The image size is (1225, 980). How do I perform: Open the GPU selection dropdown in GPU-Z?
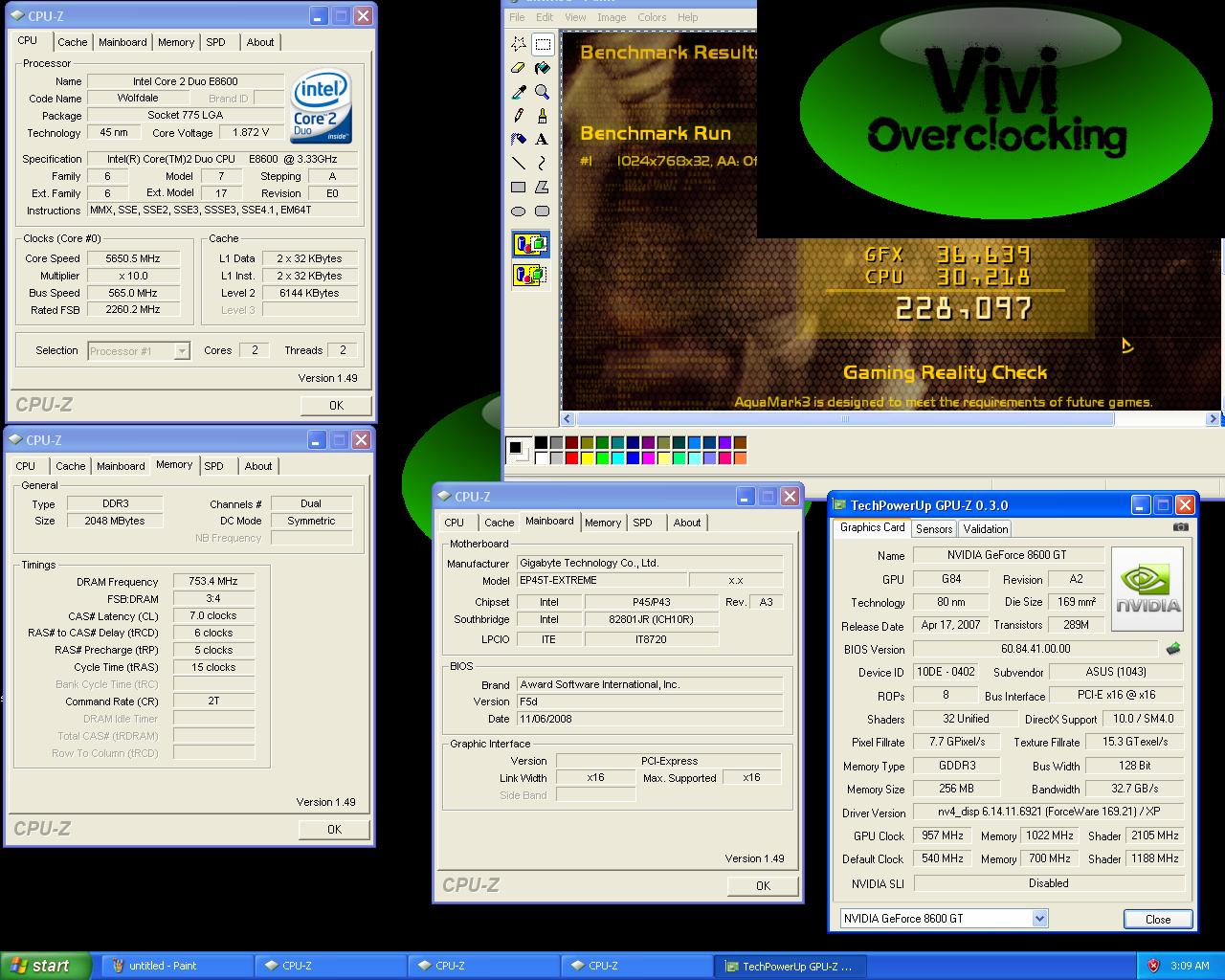point(1039,919)
